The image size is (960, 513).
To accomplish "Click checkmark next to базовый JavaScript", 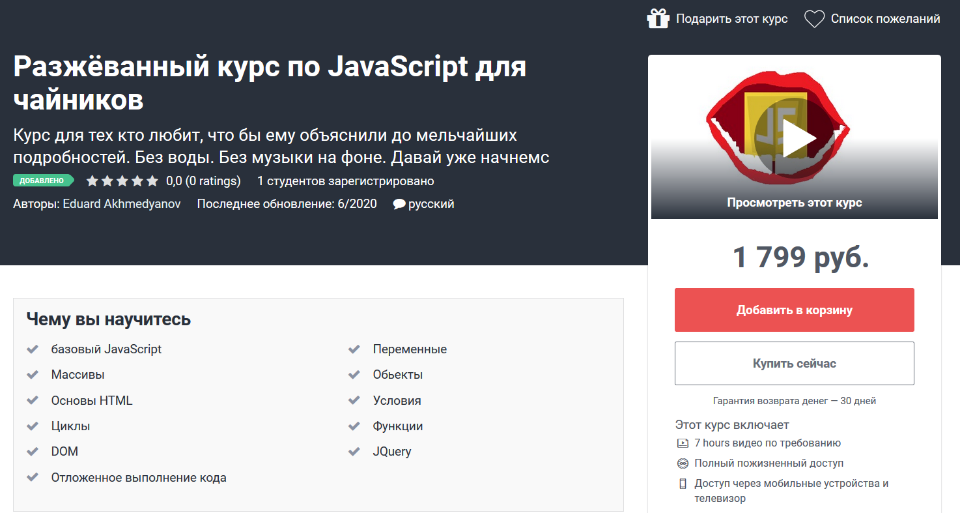I will 33,350.
